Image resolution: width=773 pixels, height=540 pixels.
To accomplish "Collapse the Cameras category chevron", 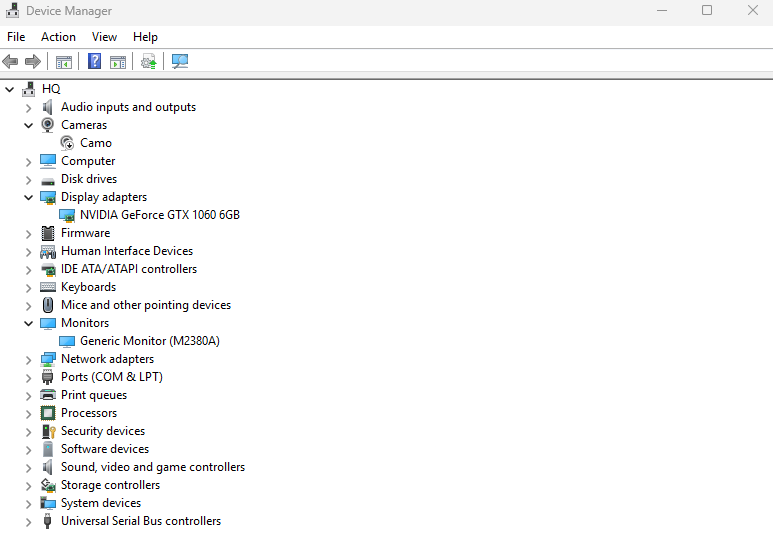I will click(x=29, y=125).
